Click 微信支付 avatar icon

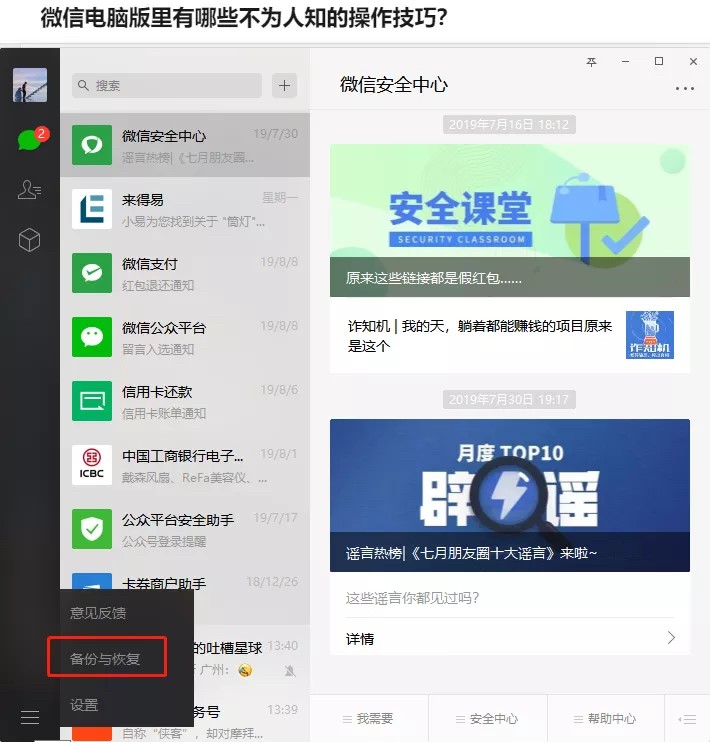tap(92, 273)
